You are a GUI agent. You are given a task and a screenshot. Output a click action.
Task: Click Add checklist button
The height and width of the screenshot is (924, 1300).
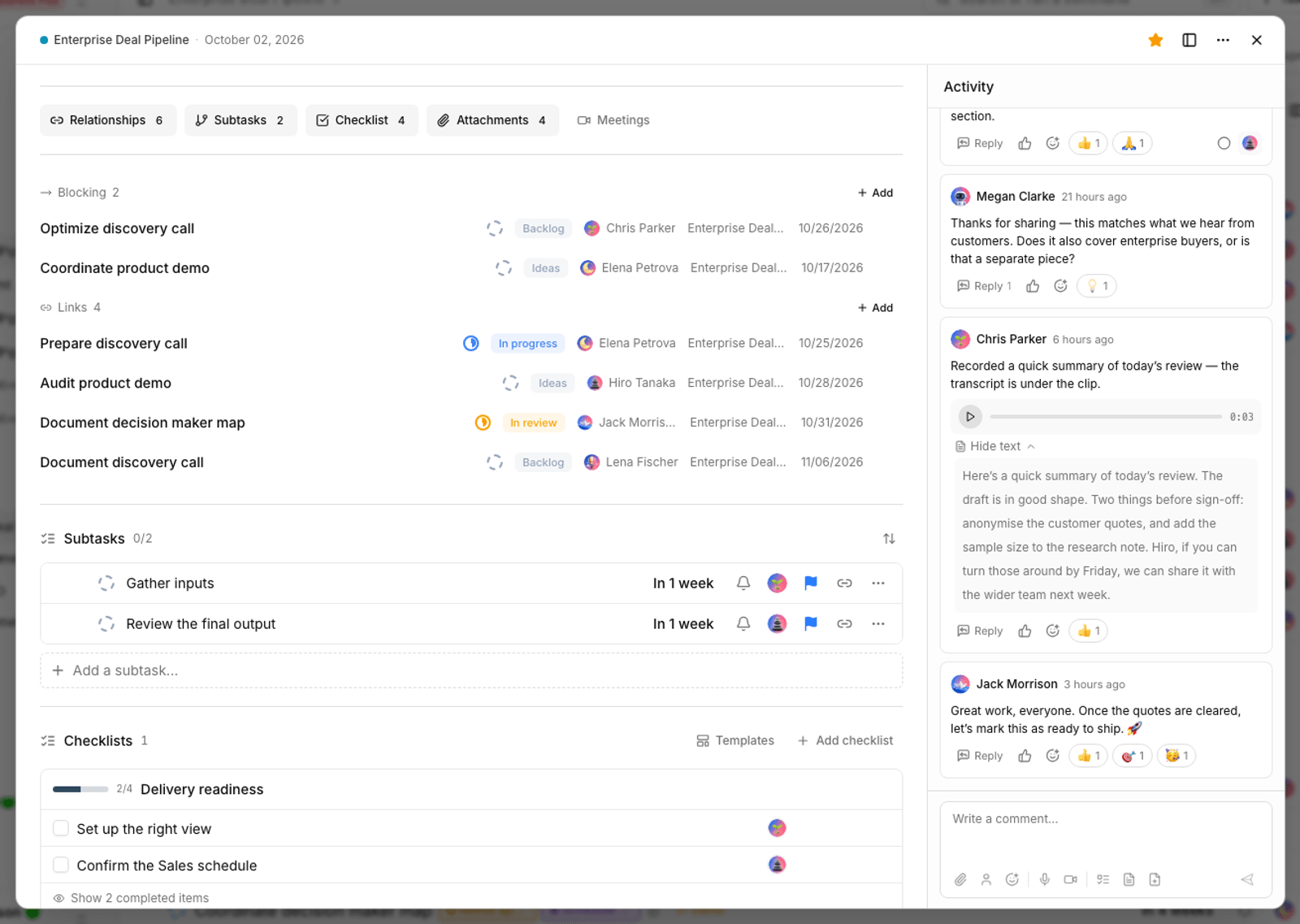(x=845, y=740)
